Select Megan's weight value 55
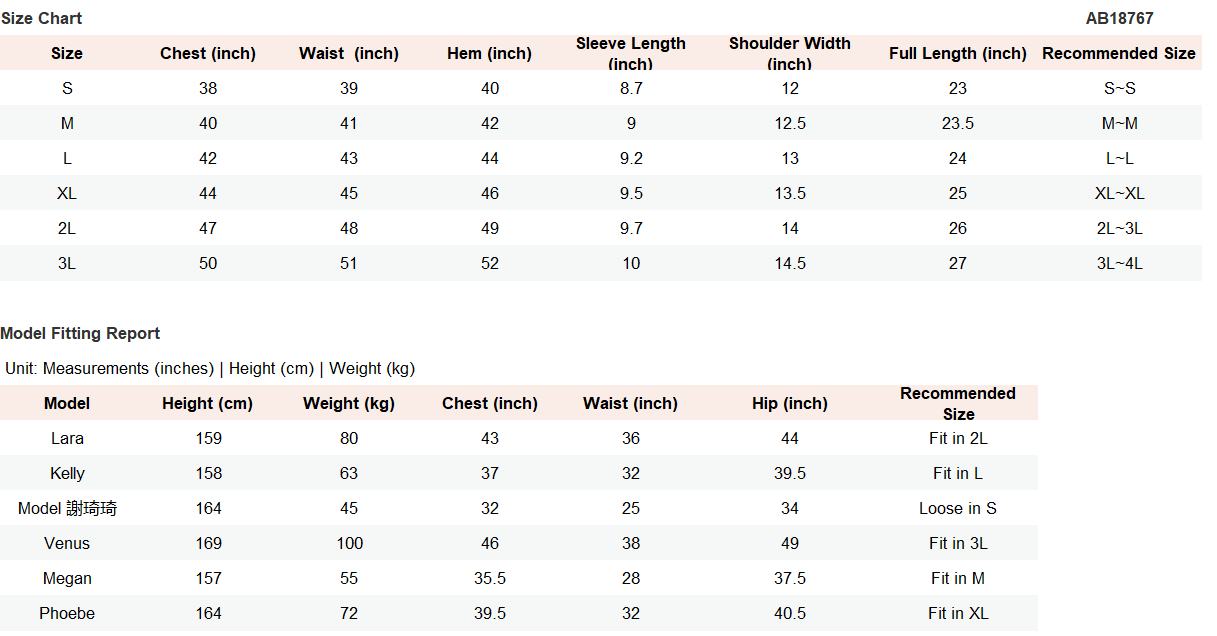The image size is (1217, 636). coord(348,578)
